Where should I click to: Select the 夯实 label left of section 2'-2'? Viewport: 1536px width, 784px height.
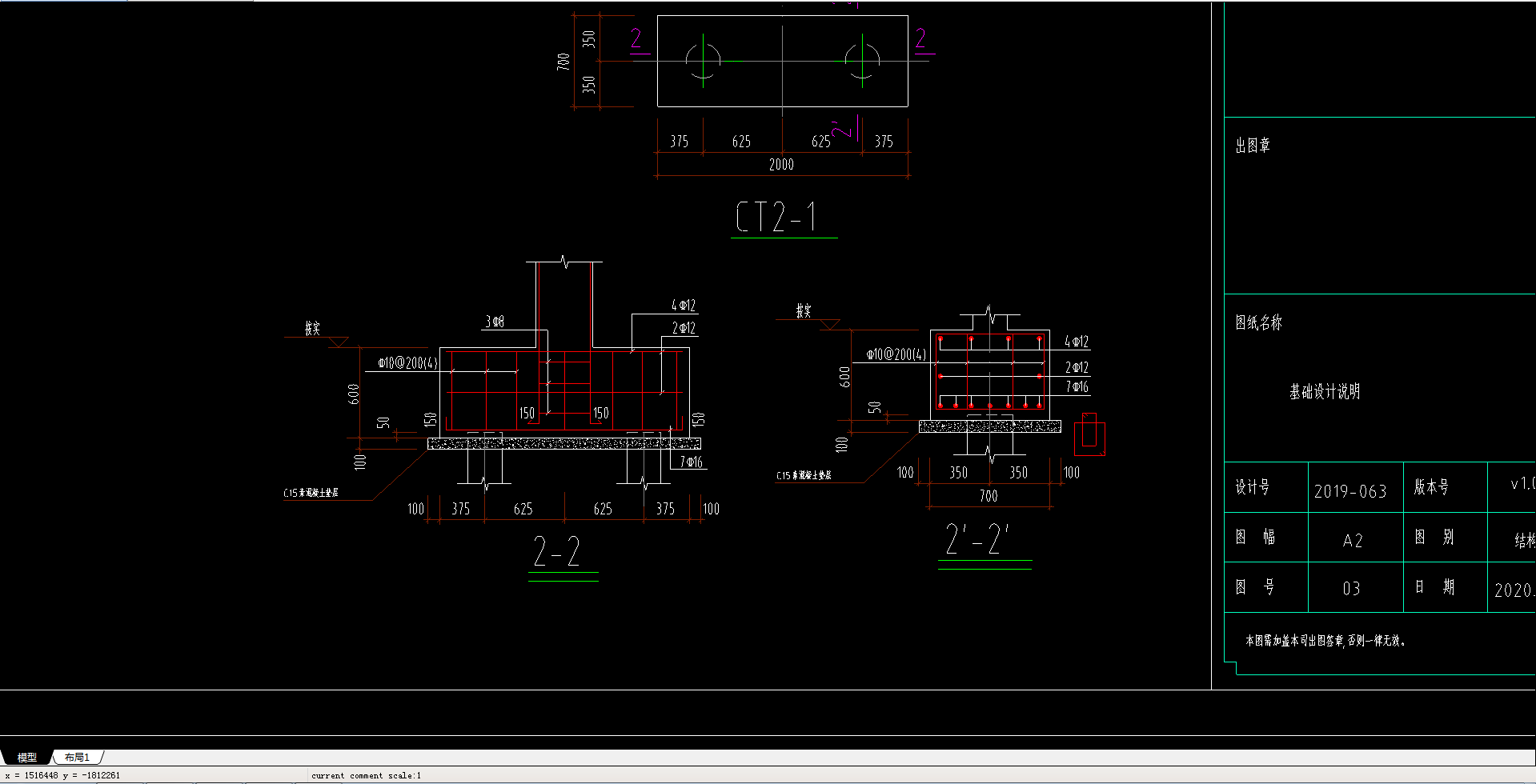(x=804, y=310)
